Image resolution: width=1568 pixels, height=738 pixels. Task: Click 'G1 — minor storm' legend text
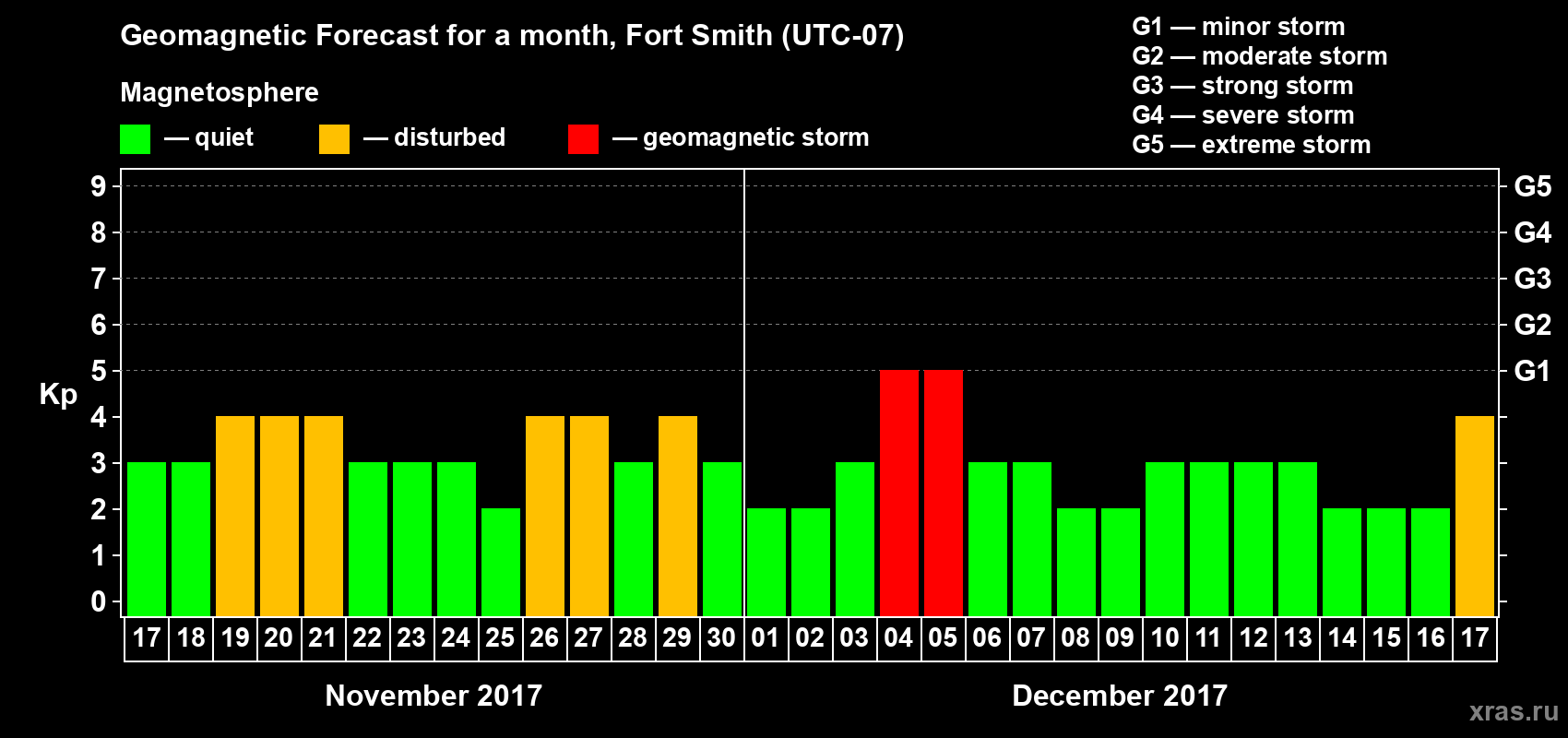pos(1239,27)
